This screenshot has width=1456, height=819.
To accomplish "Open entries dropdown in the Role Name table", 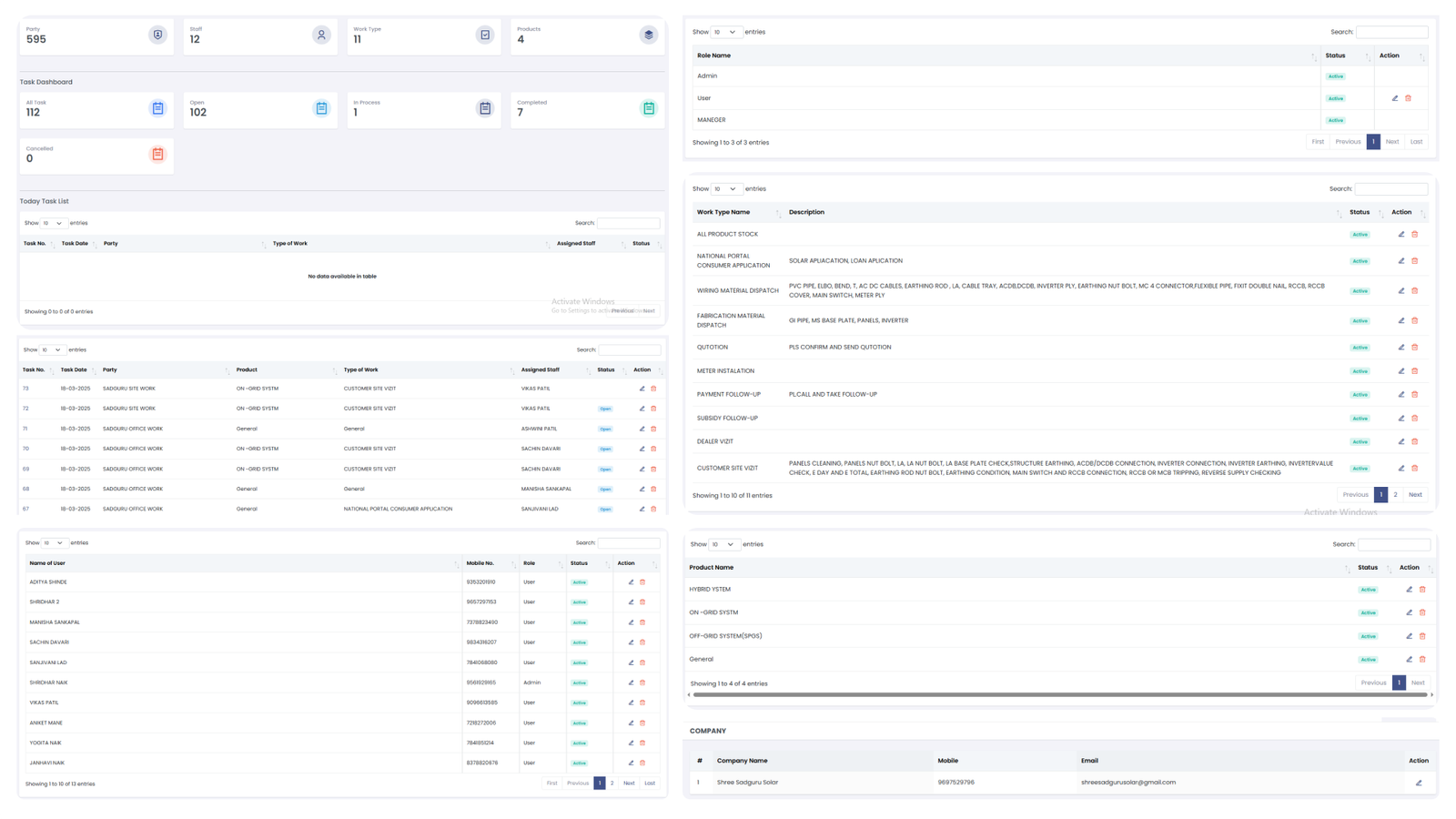I will pyautogui.click(x=726, y=32).
